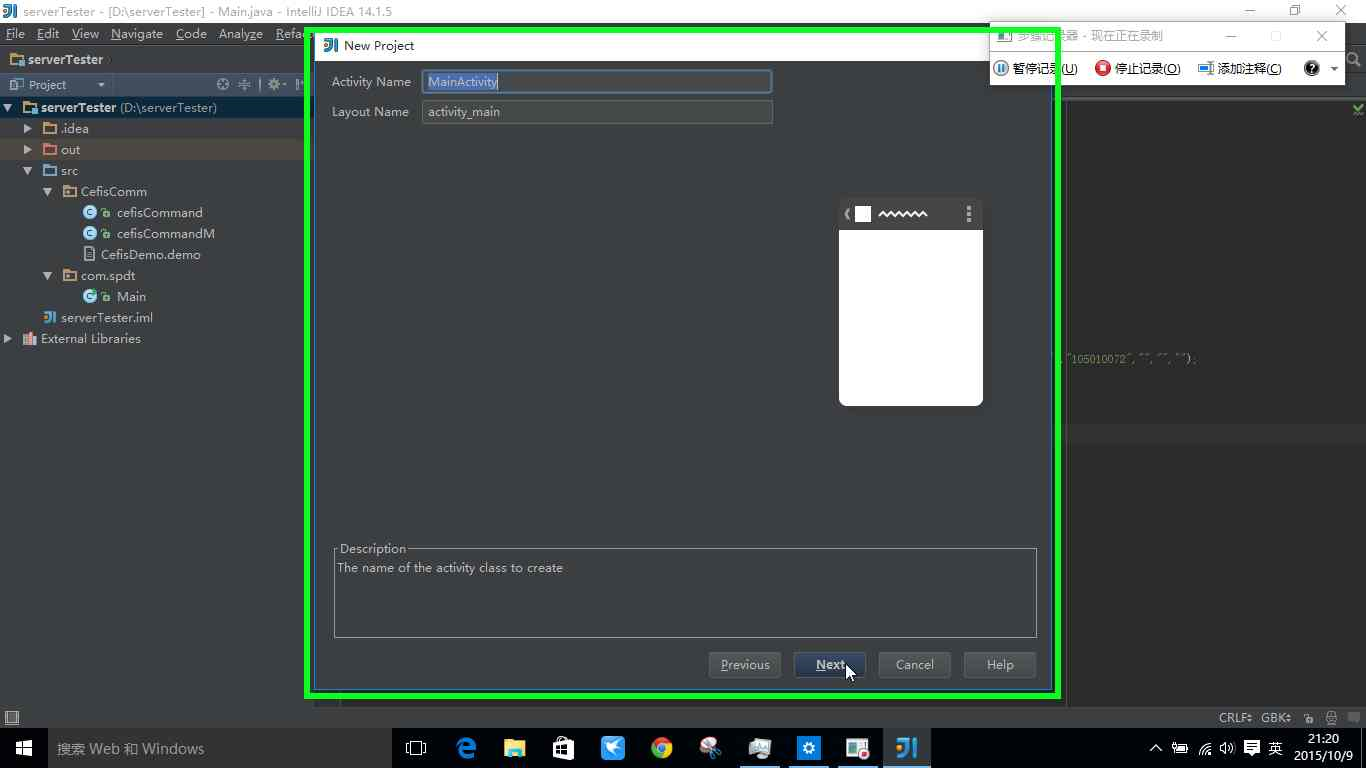Click the scroll-from-source crosshair icon
The width and height of the screenshot is (1366, 768).
(223, 84)
